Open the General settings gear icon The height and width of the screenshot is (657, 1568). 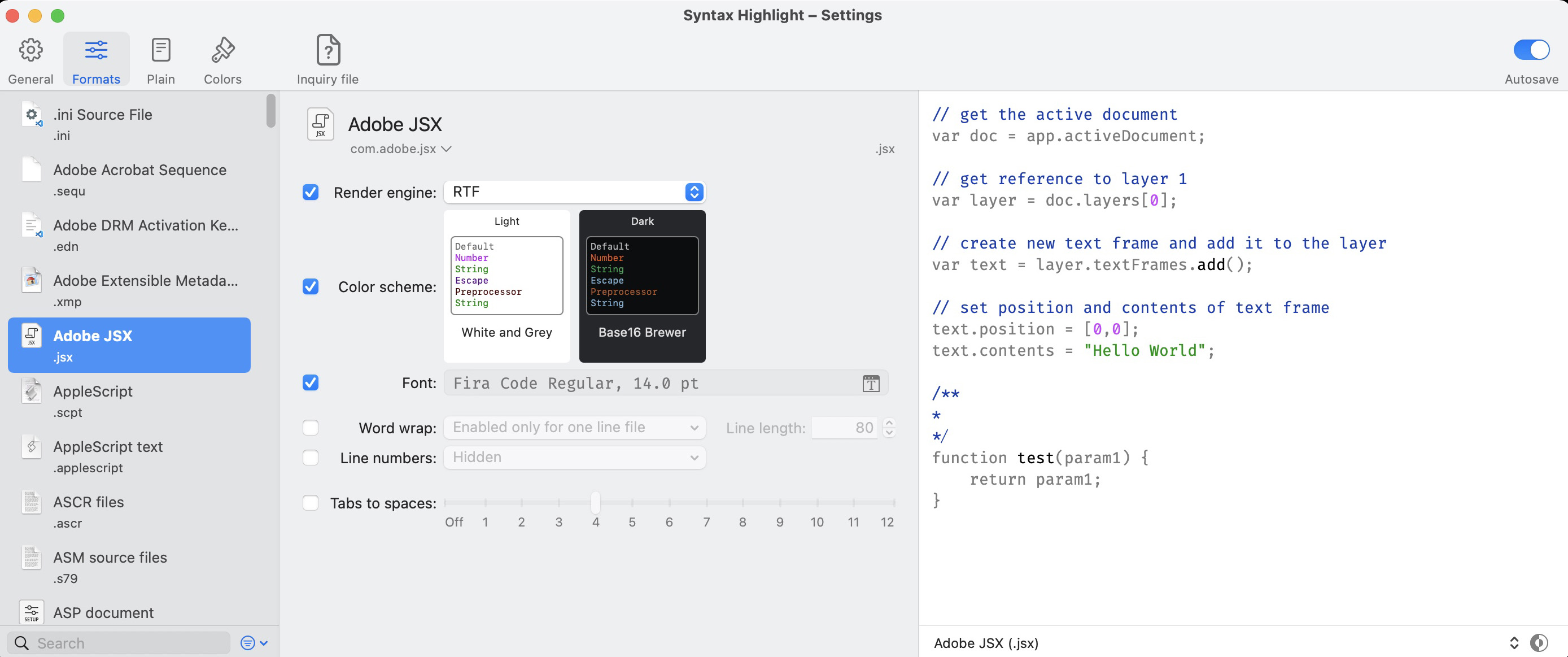tap(30, 50)
